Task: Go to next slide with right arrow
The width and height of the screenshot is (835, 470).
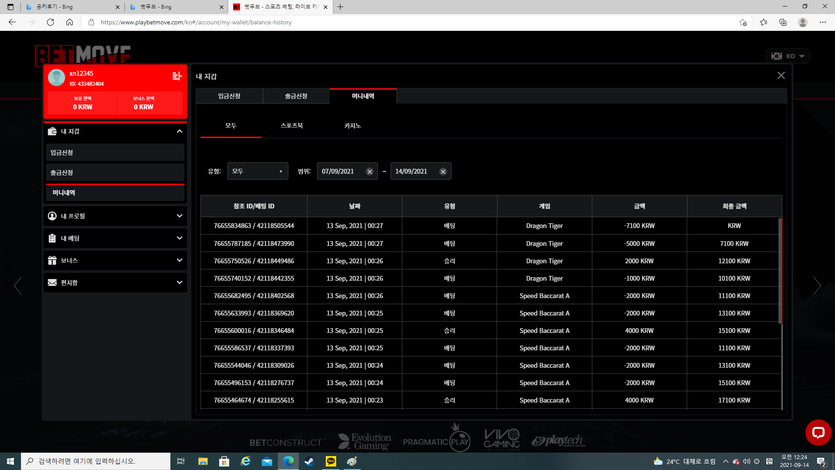Action: [x=817, y=286]
